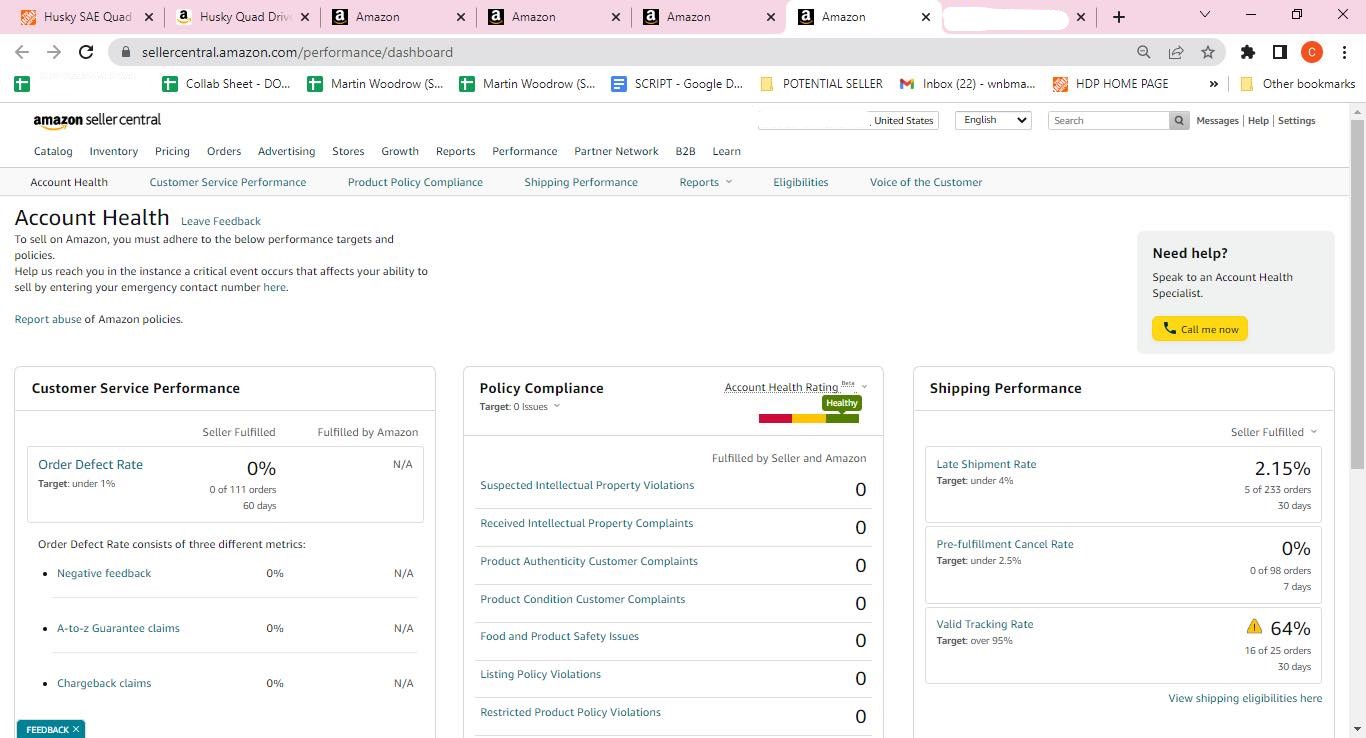Click the first green Sheets bookmark icon

click(x=21, y=84)
